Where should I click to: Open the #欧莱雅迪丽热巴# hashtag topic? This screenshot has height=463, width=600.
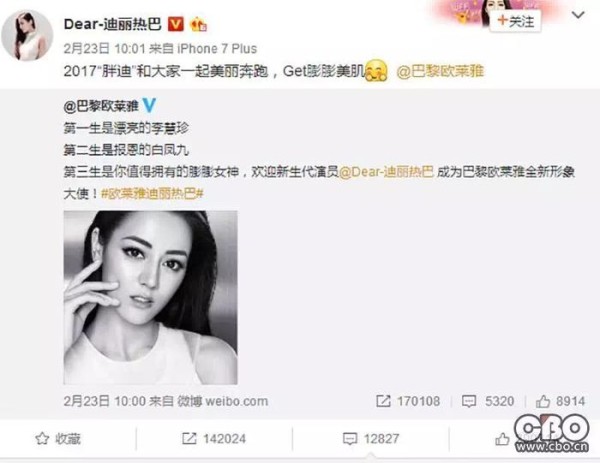[x=152, y=194]
